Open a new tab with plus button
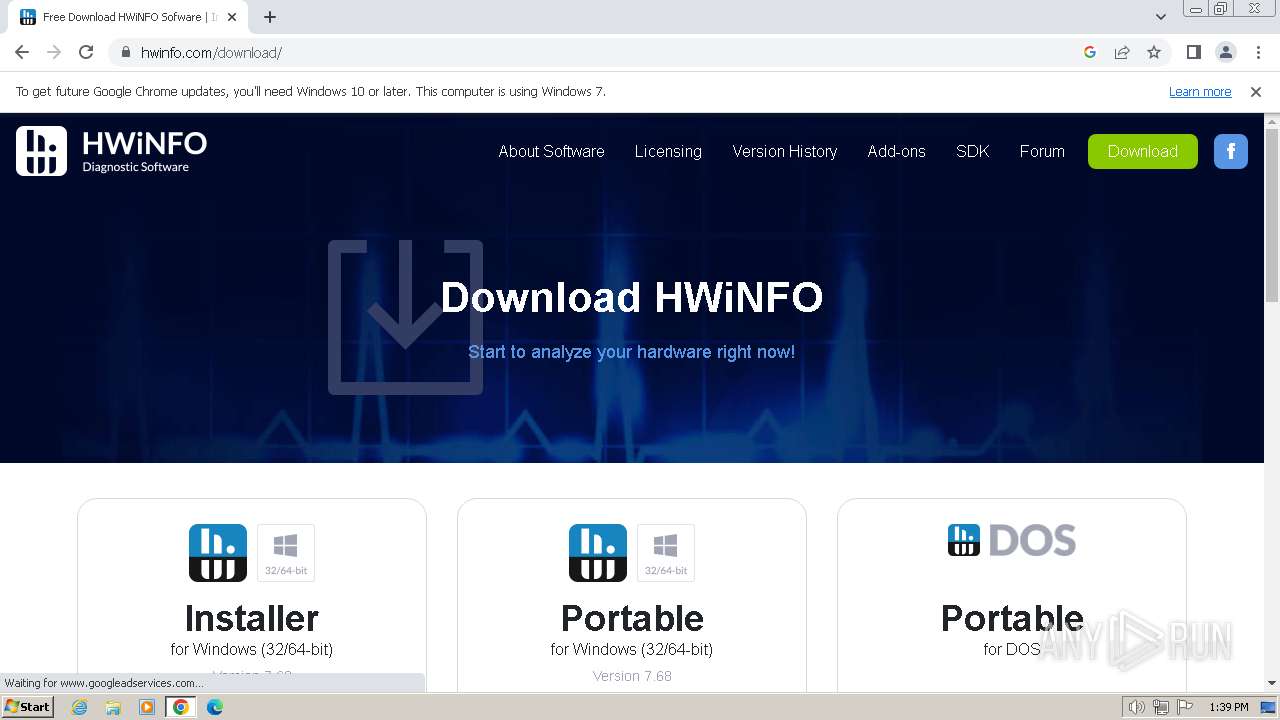 tap(269, 17)
